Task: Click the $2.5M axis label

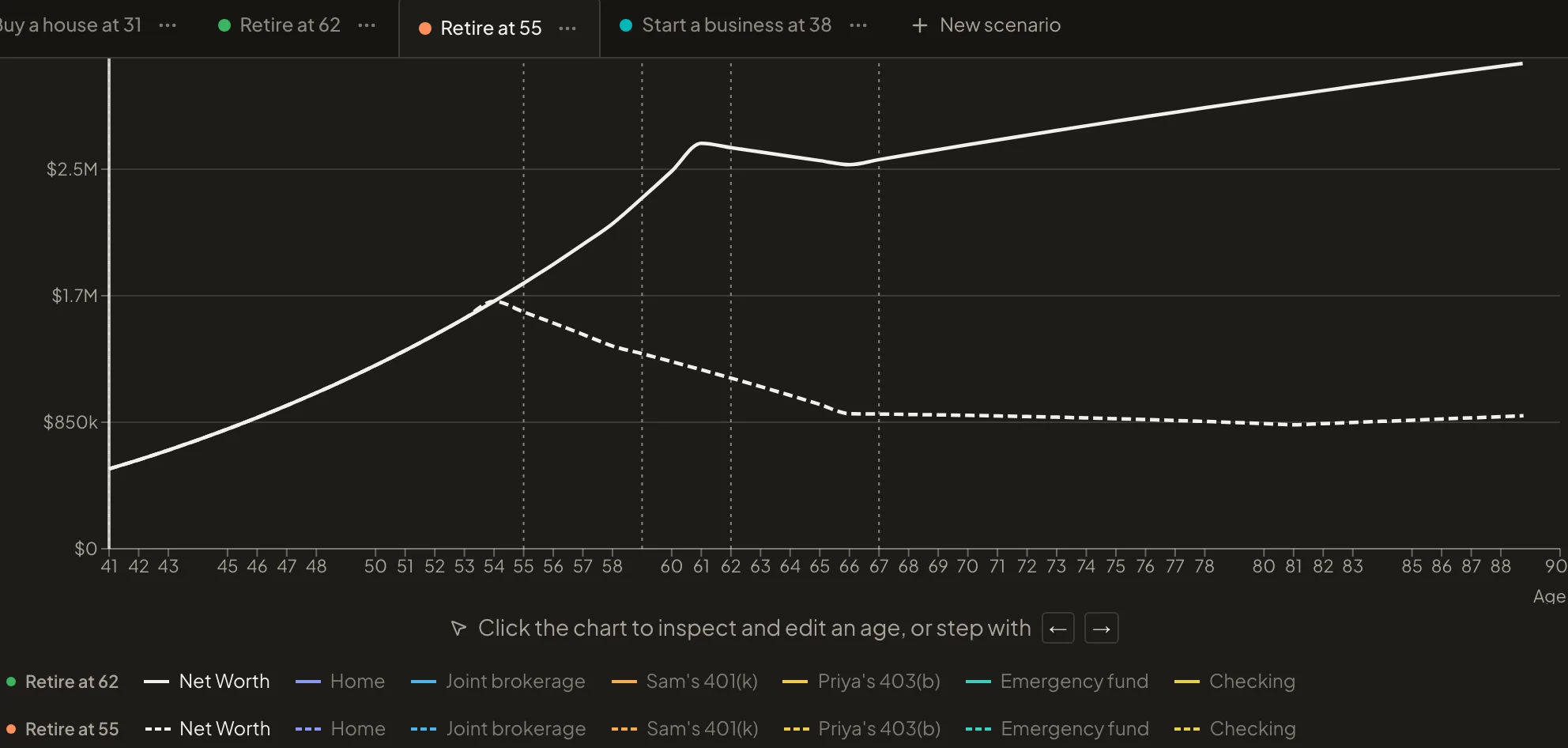Action: point(72,169)
